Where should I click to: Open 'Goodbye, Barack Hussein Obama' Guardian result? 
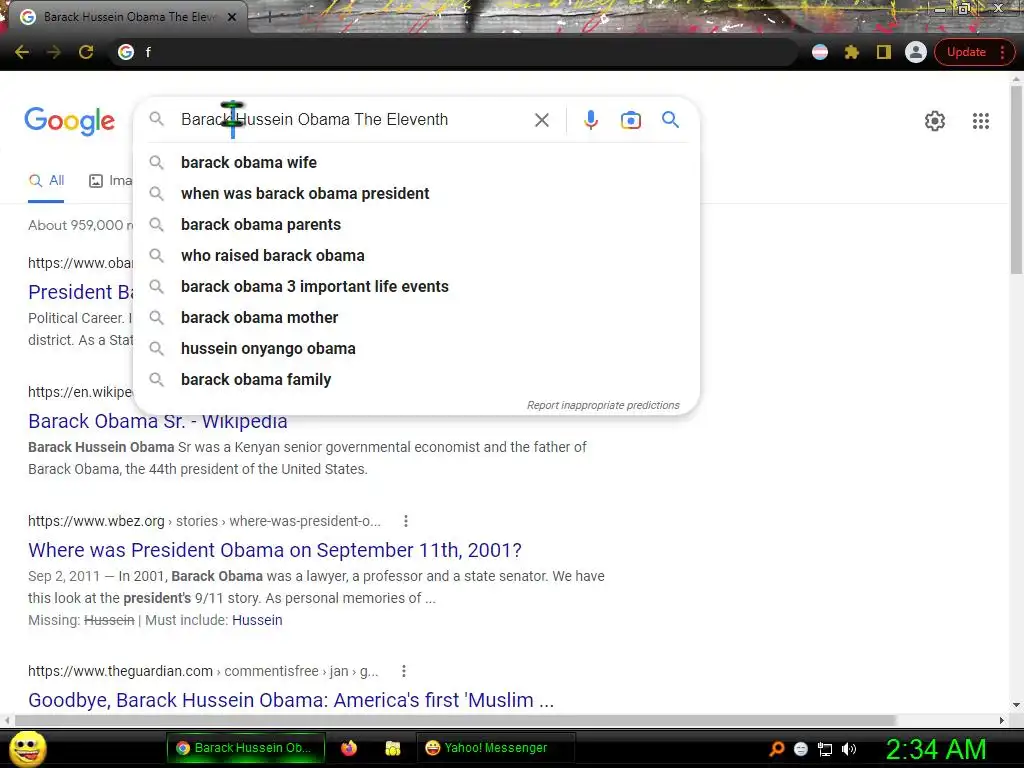(291, 700)
